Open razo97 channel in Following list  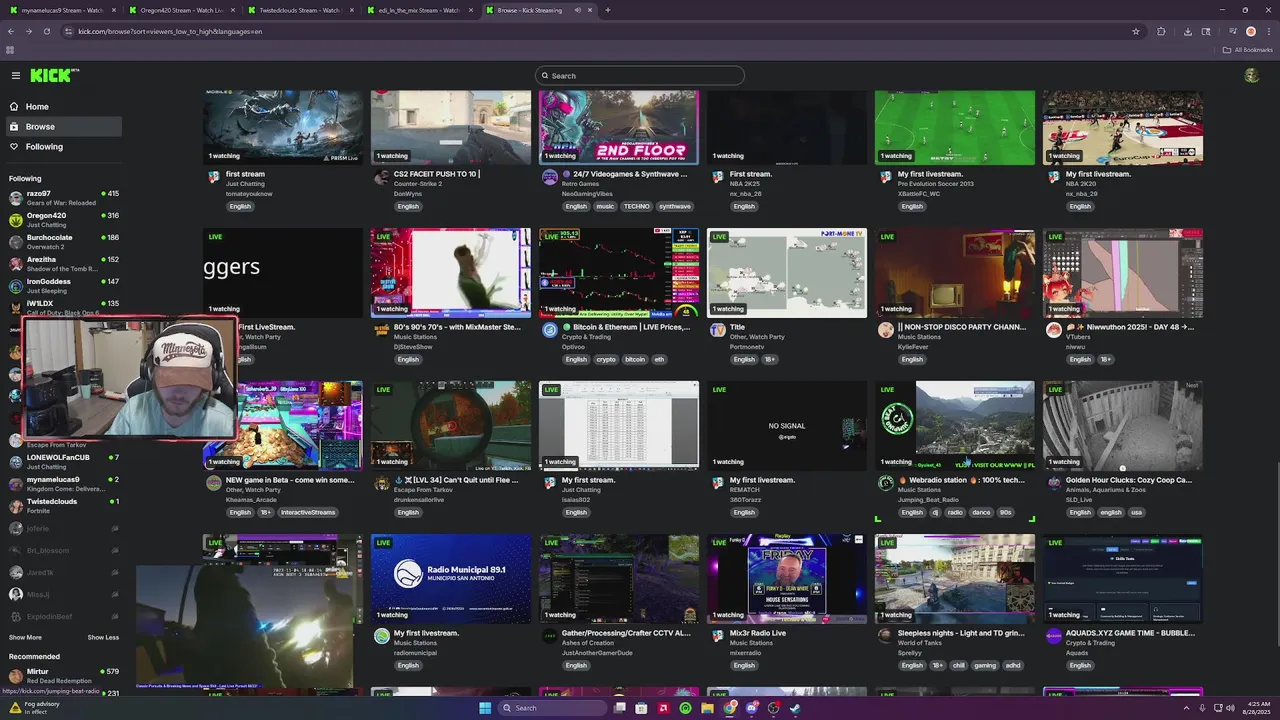pyautogui.click(x=64, y=198)
